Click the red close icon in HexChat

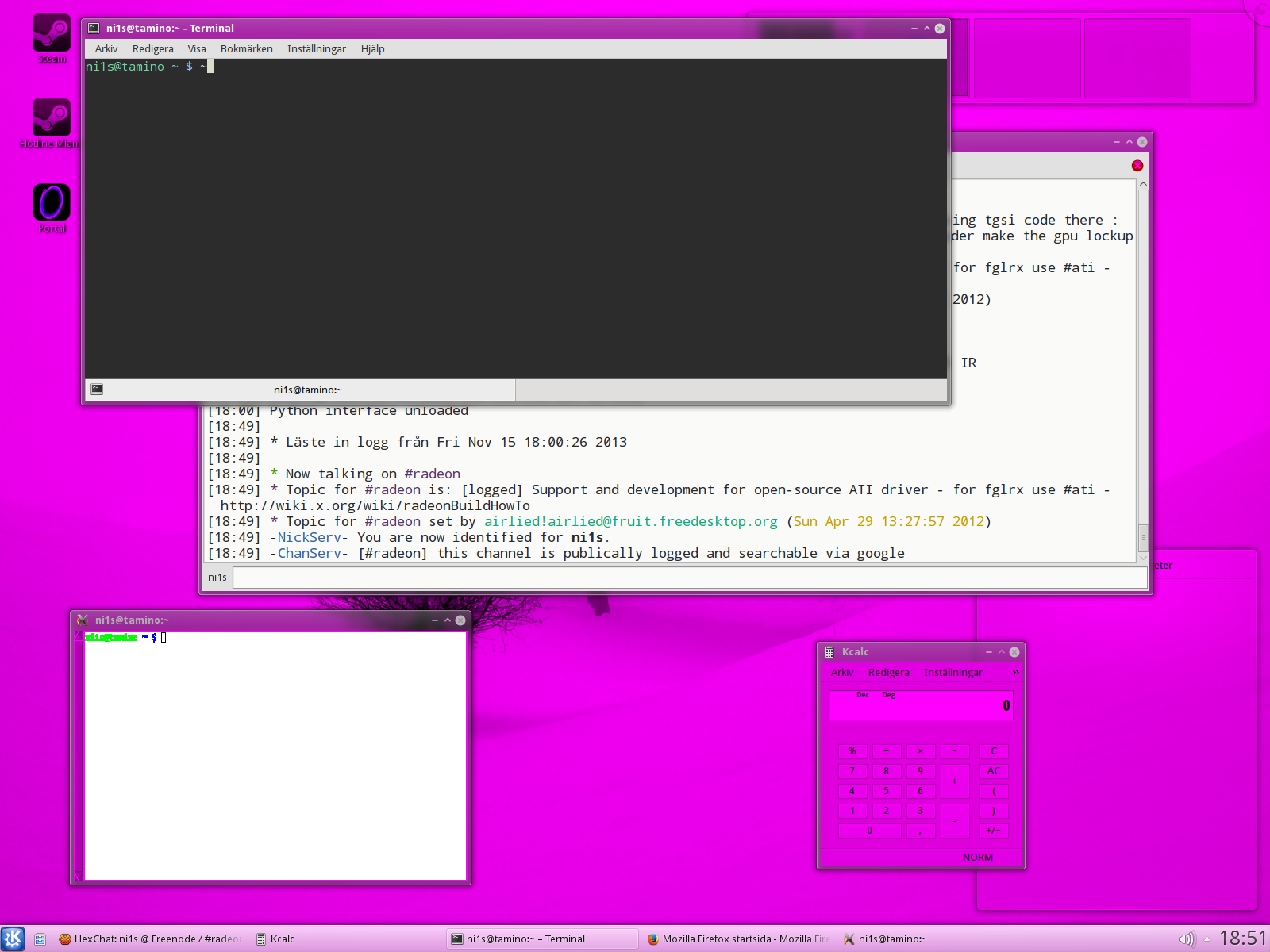(x=1137, y=166)
